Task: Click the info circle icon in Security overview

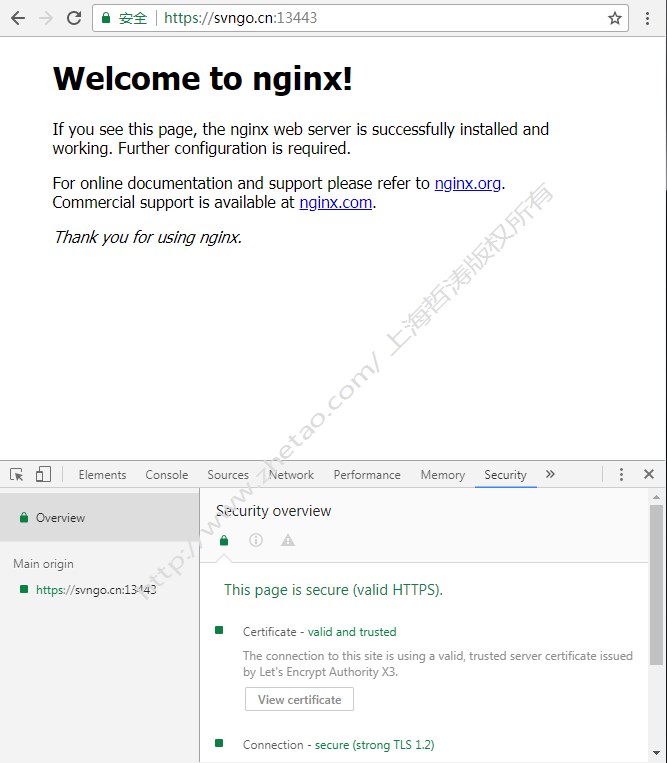Action: tap(256, 540)
